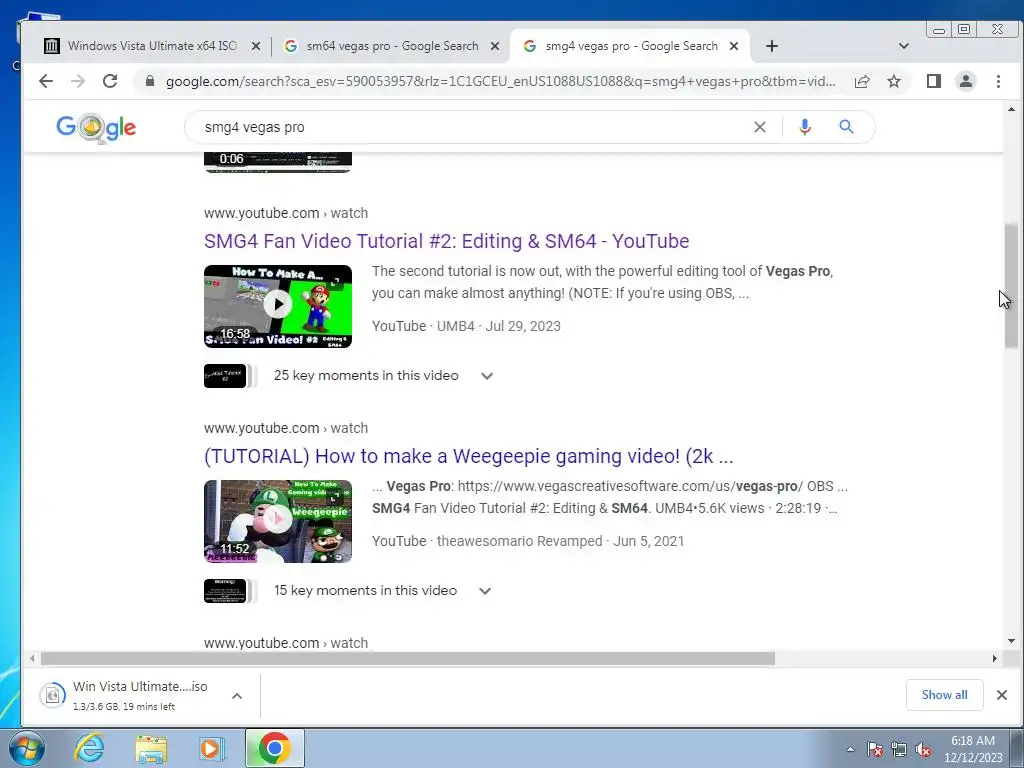Open the tab search dropdown chevron

[x=904, y=46]
